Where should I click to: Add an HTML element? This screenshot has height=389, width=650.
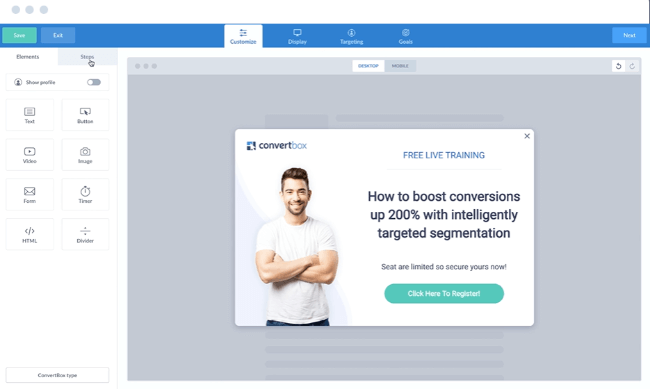pyautogui.click(x=30, y=234)
